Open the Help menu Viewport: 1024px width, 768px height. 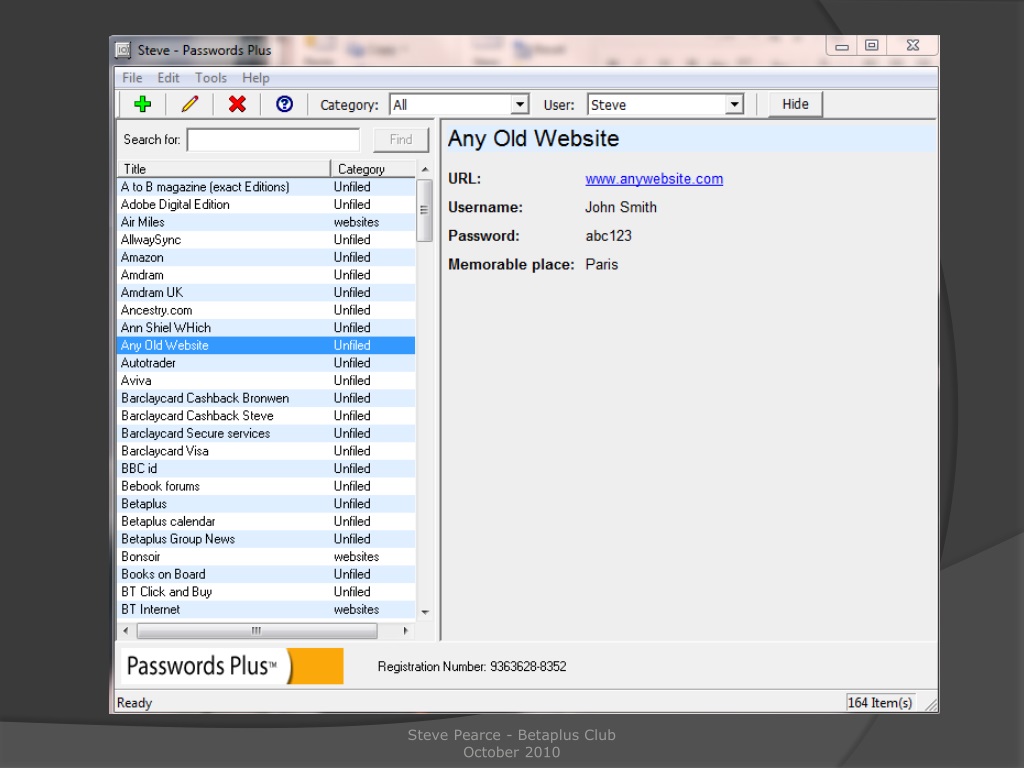click(255, 78)
